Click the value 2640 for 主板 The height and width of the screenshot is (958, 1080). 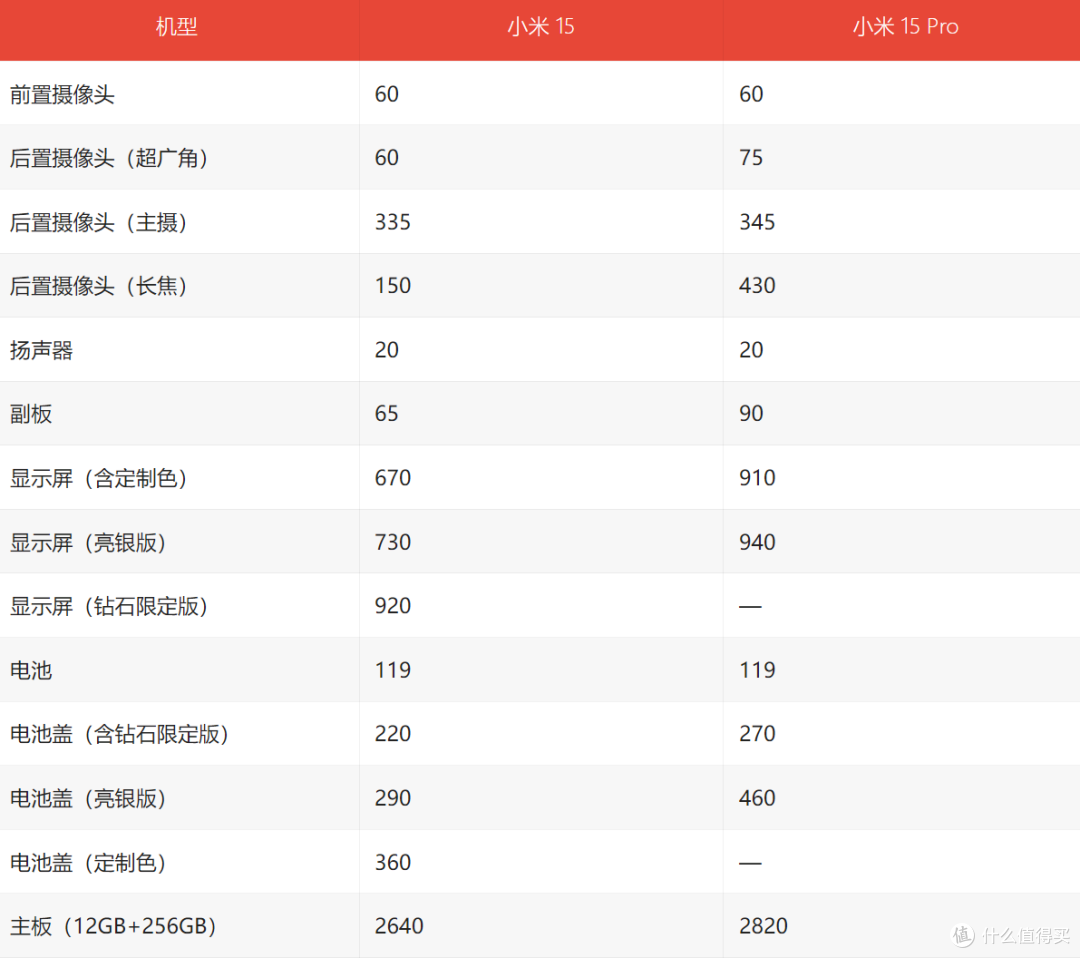pos(399,926)
